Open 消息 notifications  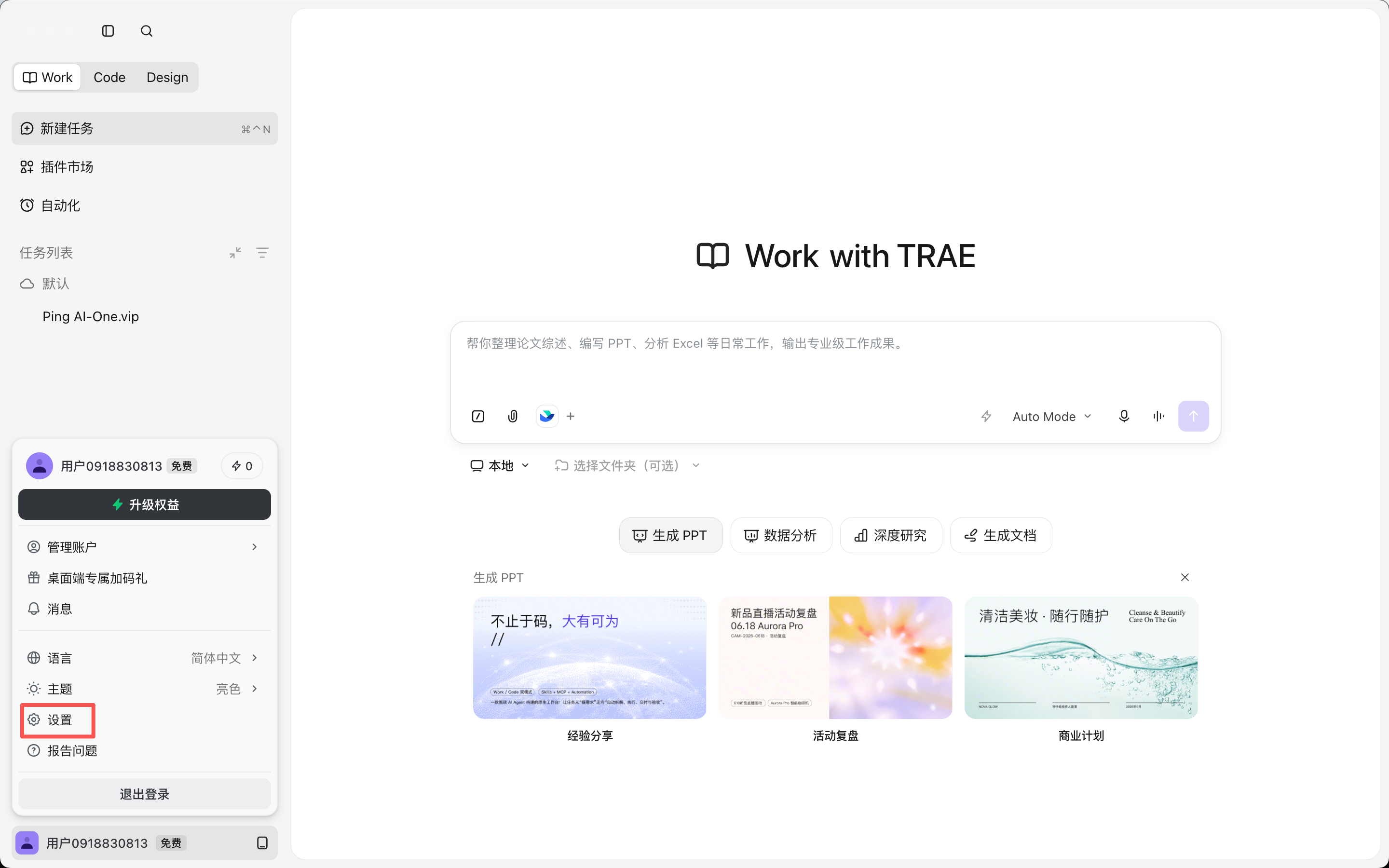pos(145,609)
